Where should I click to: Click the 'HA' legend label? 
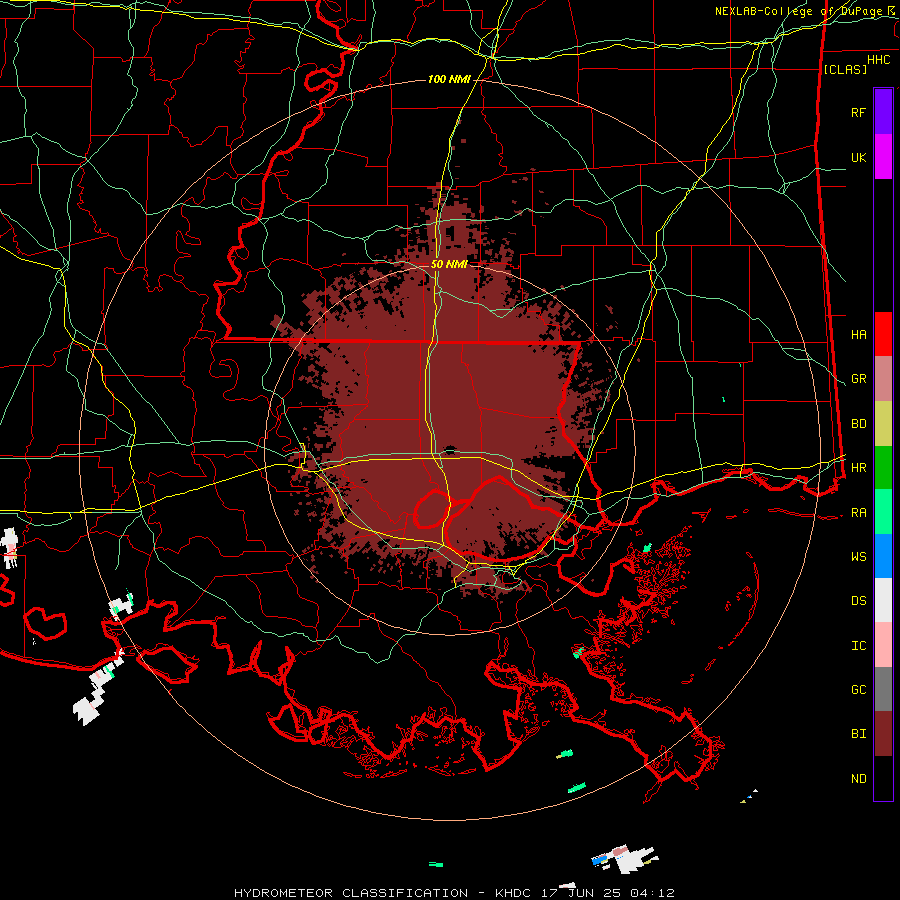[858, 335]
